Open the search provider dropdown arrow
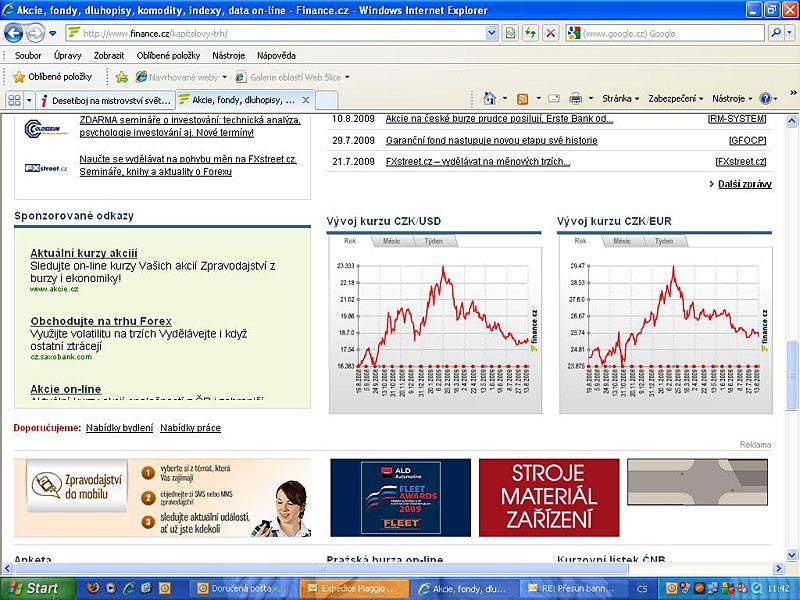 click(x=789, y=33)
